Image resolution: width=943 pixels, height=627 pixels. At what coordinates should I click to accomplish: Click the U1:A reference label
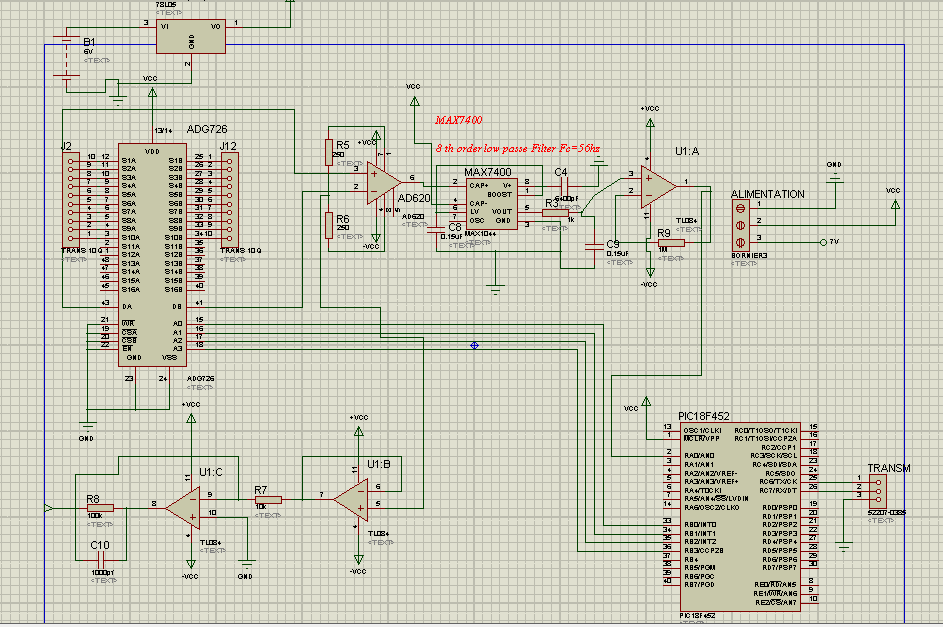coord(687,151)
